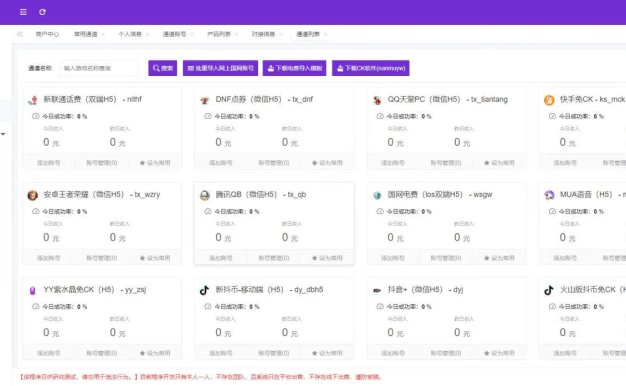
Task: Mark the tx_wzry channel as 设为常用
Action: pyautogui.click(x=155, y=258)
